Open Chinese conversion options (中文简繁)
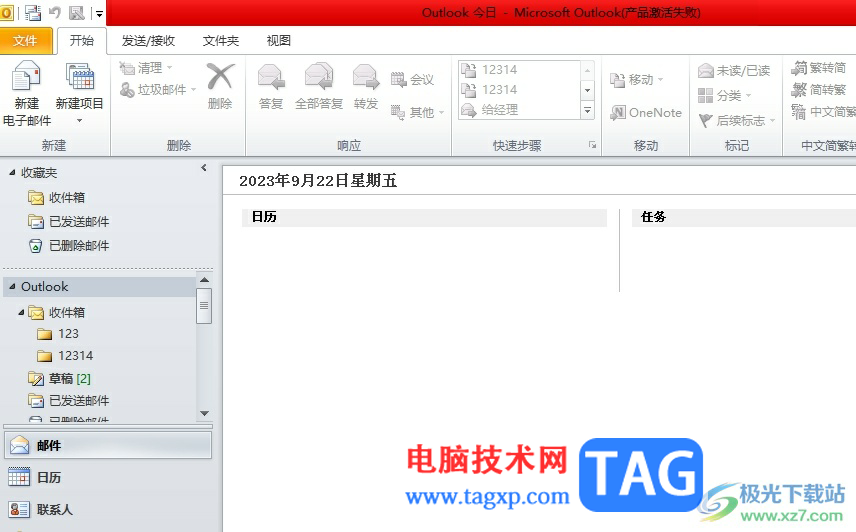The height and width of the screenshot is (532, 856). coord(824,112)
